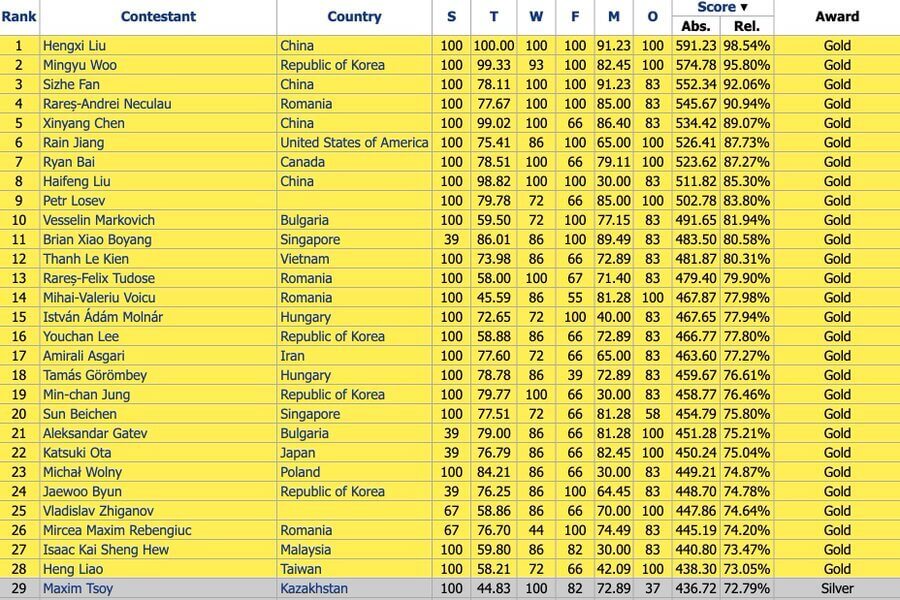Sort by task S column
900x600 pixels.
click(x=451, y=17)
